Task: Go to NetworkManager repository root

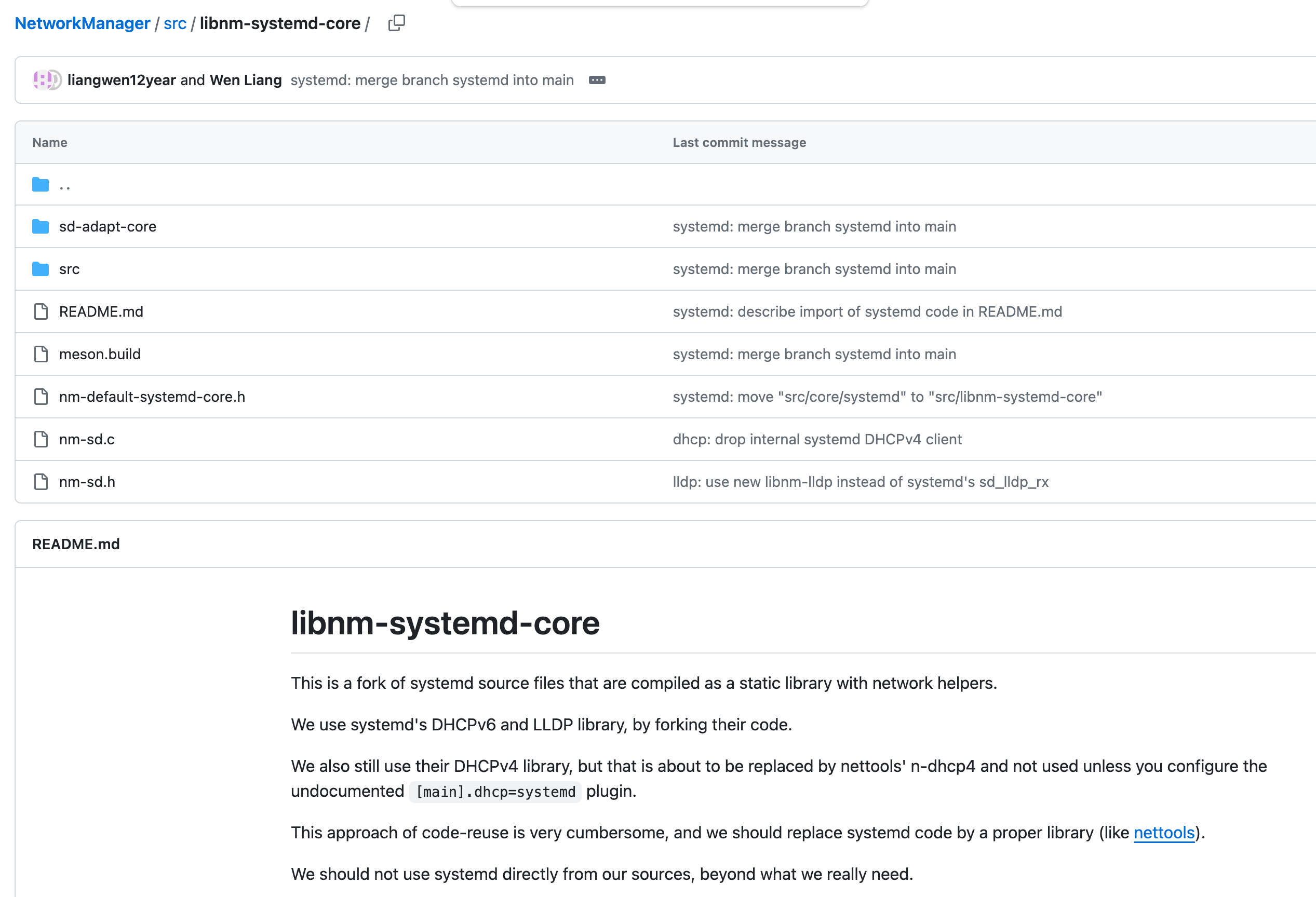Action: coord(82,23)
